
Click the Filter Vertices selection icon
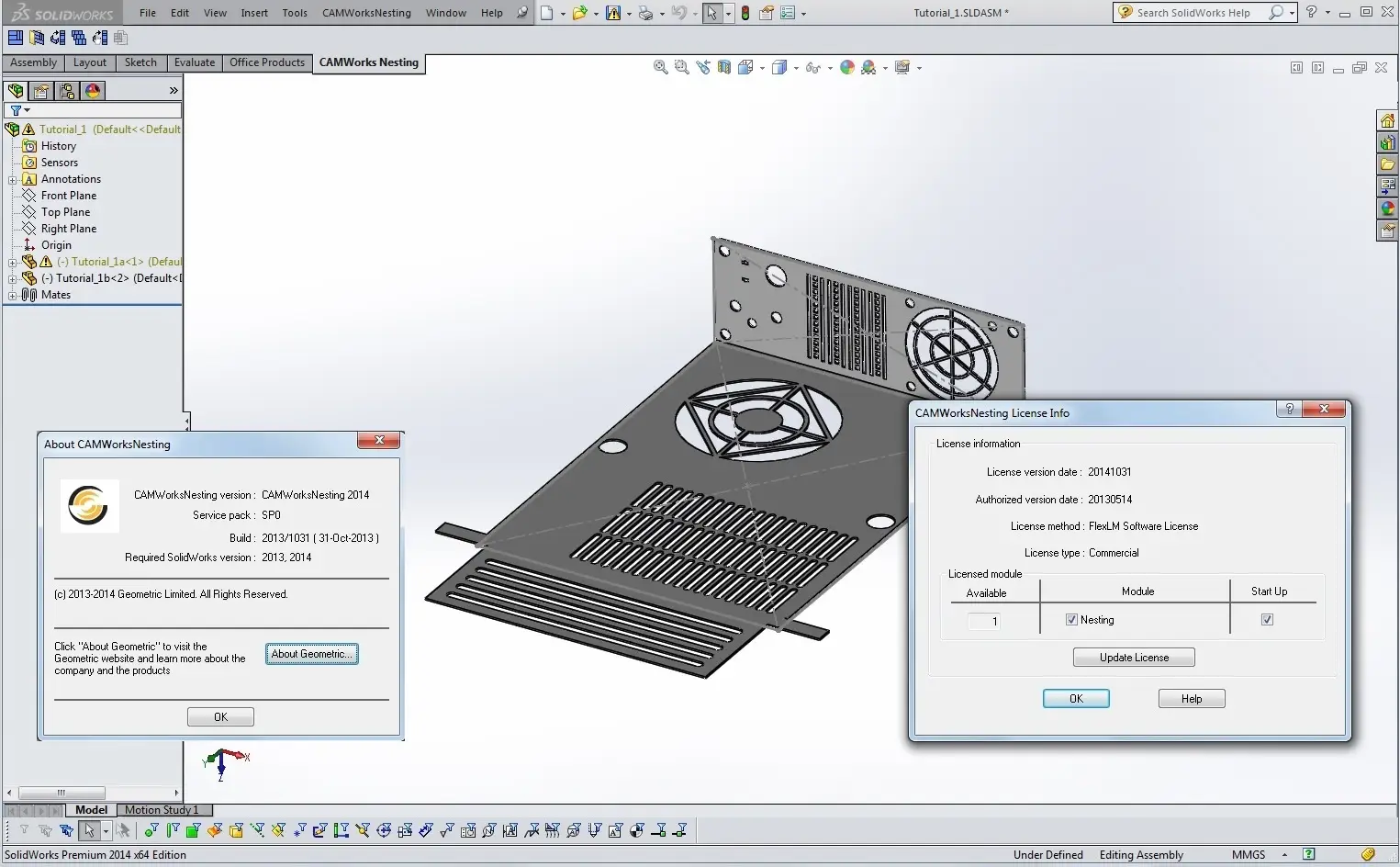[151, 830]
